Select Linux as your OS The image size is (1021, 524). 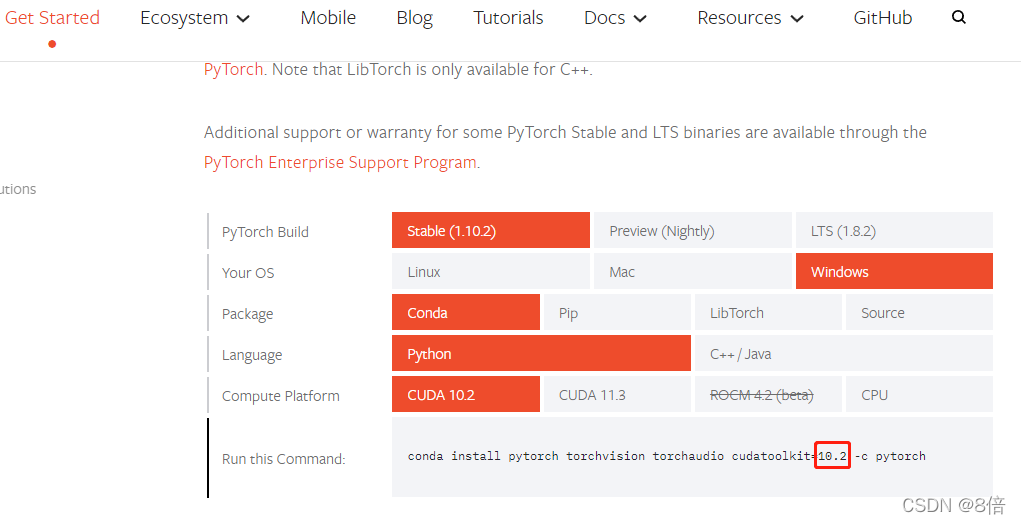coord(491,271)
